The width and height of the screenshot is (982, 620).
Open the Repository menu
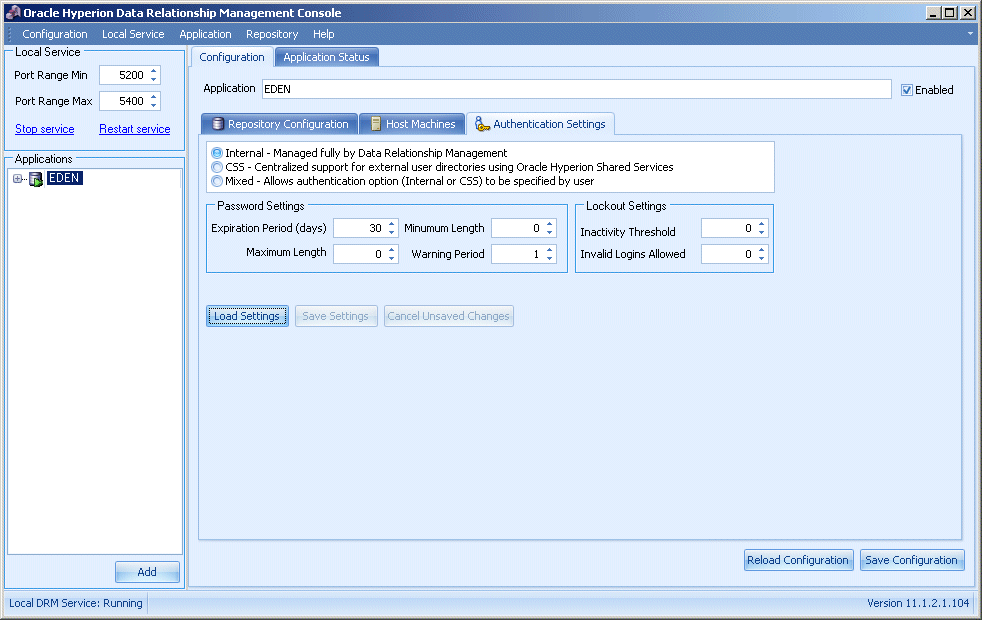(272, 34)
